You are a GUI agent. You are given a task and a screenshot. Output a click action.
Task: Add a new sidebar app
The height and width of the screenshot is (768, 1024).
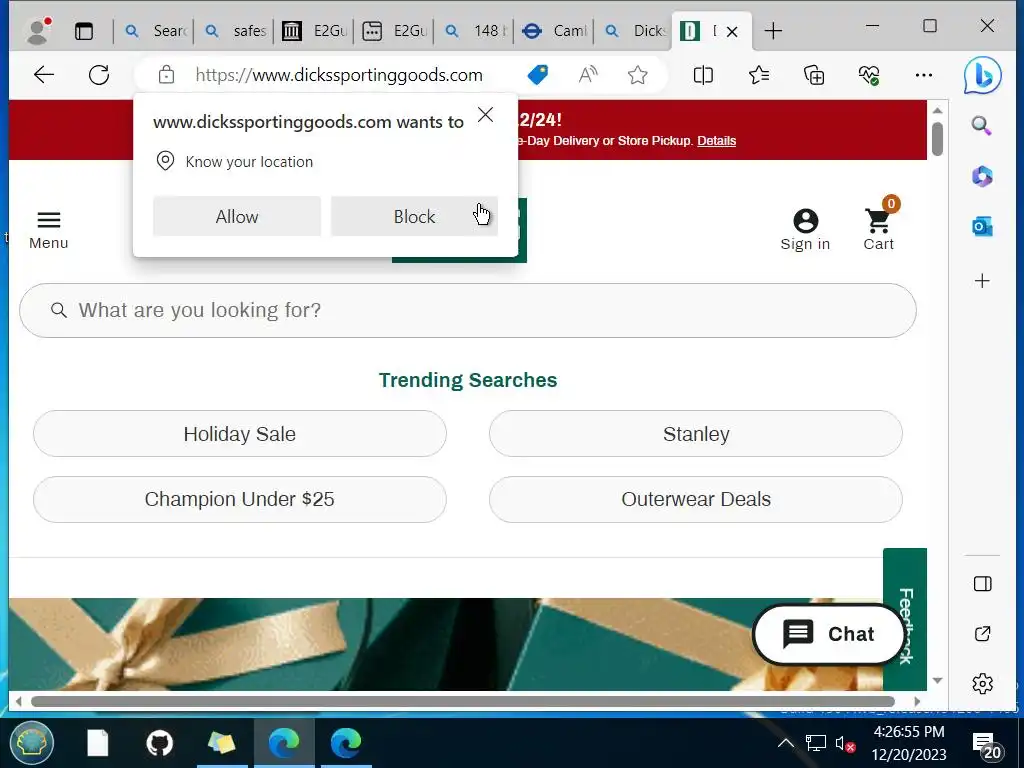(x=982, y=281)
